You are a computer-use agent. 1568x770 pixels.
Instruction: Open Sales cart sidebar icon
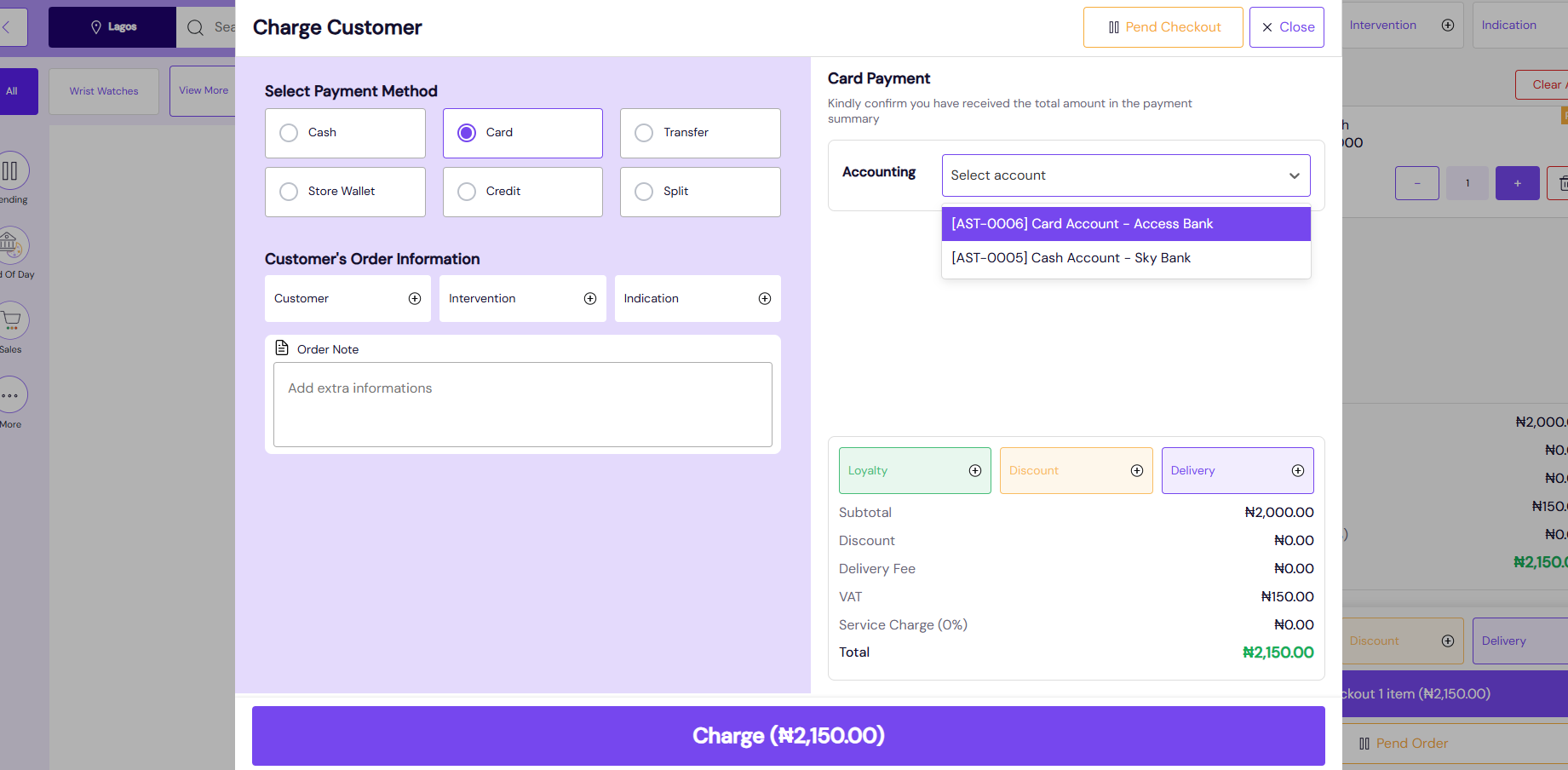[12, 321]
